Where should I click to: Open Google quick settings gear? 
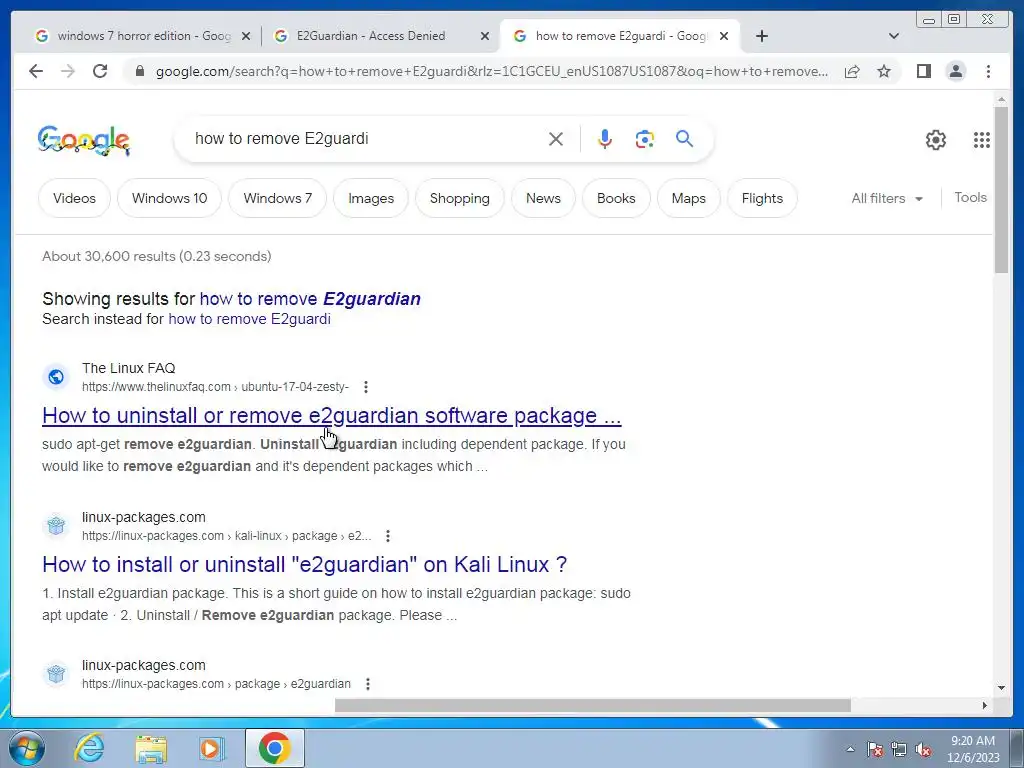(936, 140)
